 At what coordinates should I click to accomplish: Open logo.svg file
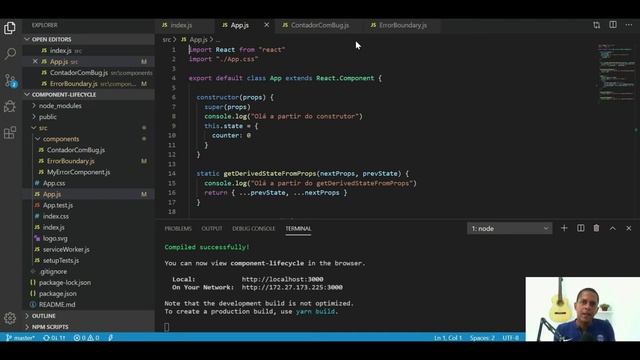(x=89, y=238)
